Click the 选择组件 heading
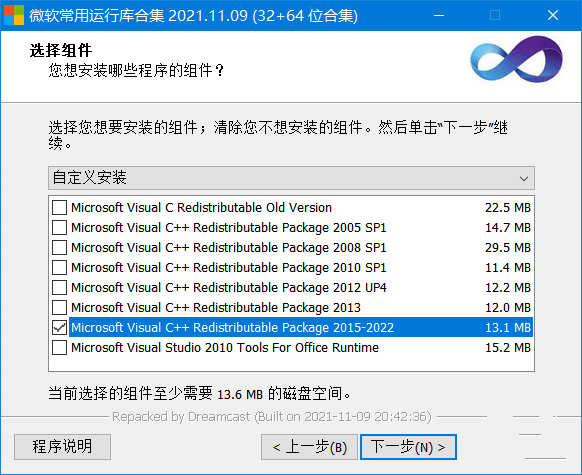 (61, 50)
